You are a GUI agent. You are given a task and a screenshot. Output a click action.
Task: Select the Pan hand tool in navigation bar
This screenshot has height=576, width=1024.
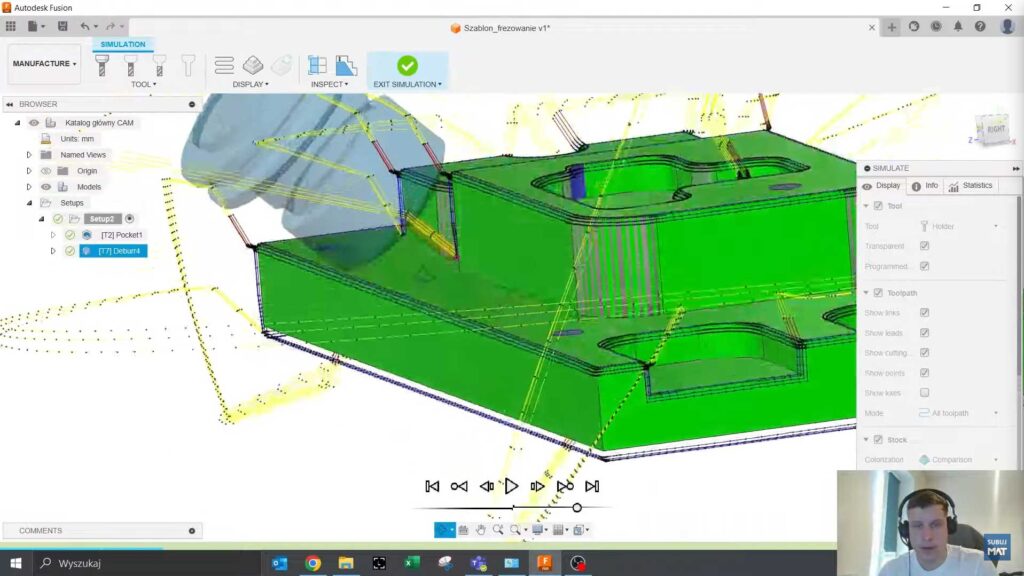tap(481, 530)
